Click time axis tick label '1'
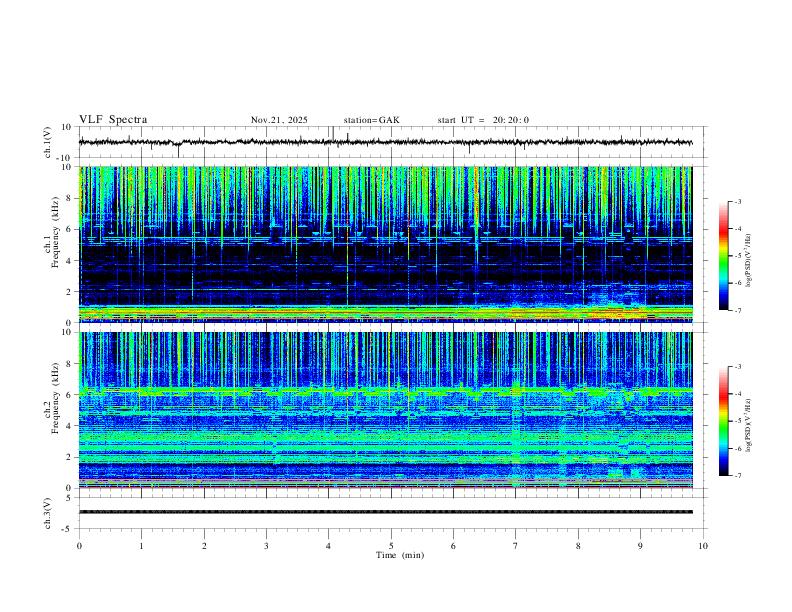792x612 pixels. pos(141,546)
